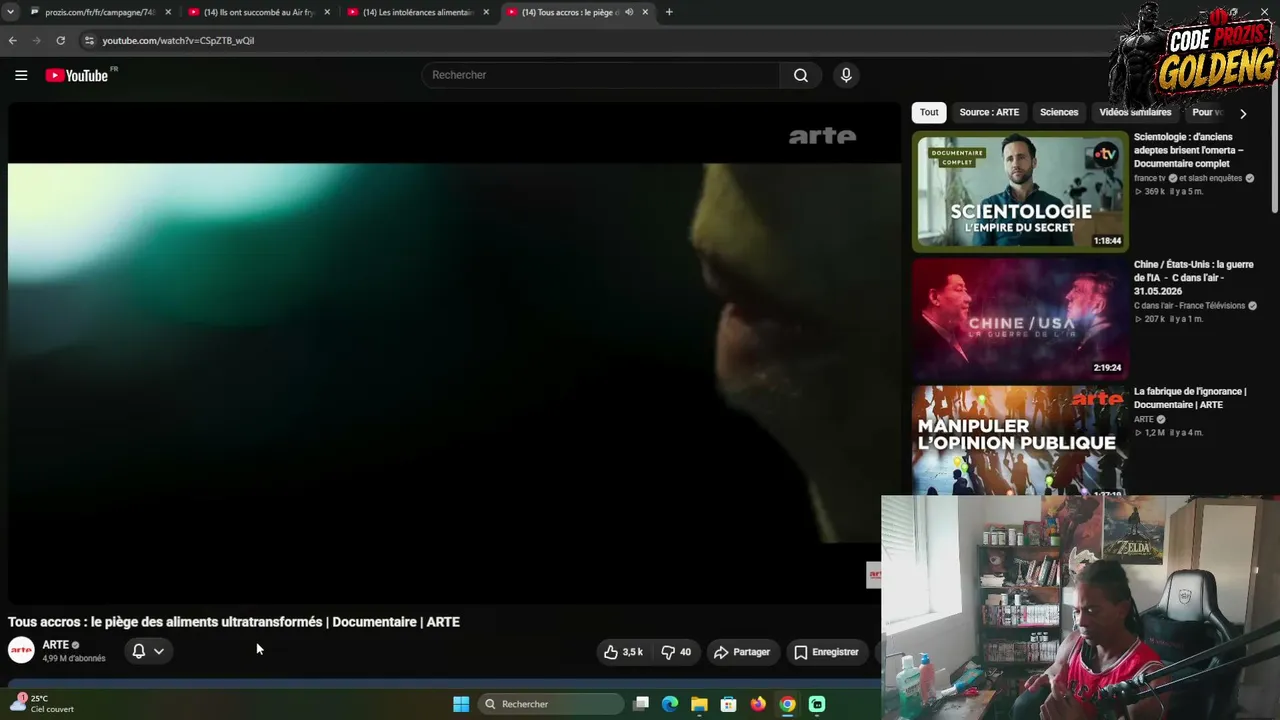Open the notification bell dropdown for ARTE
This screenshot has height=720, width=1280.
pyautogui.click(x=148, y=651)
